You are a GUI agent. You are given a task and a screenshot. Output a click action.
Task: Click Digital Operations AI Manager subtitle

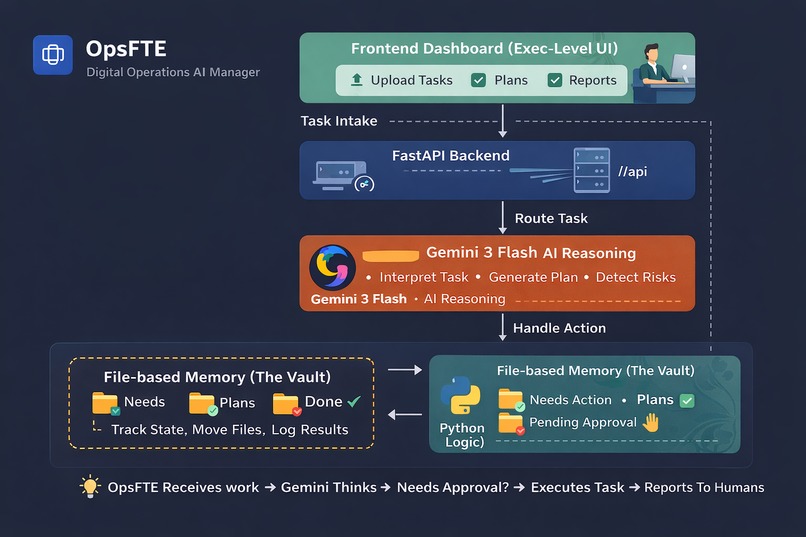(x=173, y=72)
